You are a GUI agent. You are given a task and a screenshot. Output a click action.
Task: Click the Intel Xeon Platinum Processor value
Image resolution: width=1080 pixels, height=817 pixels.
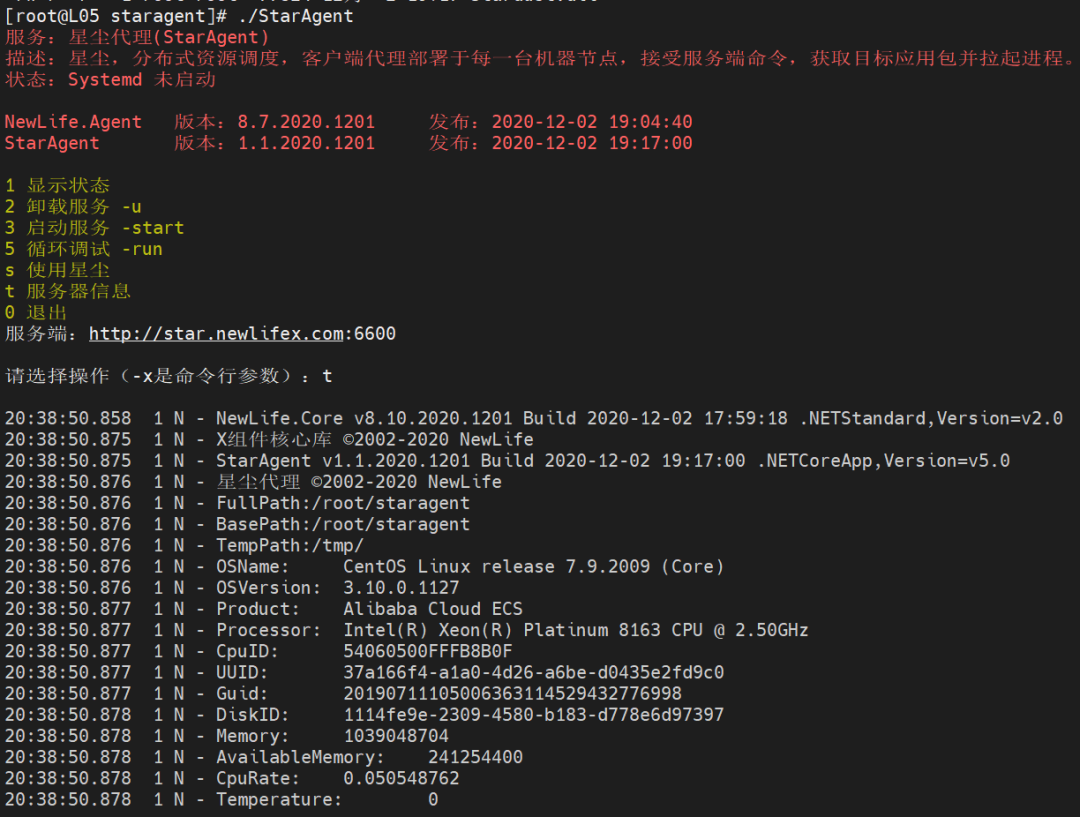click(x=575, y=630)
